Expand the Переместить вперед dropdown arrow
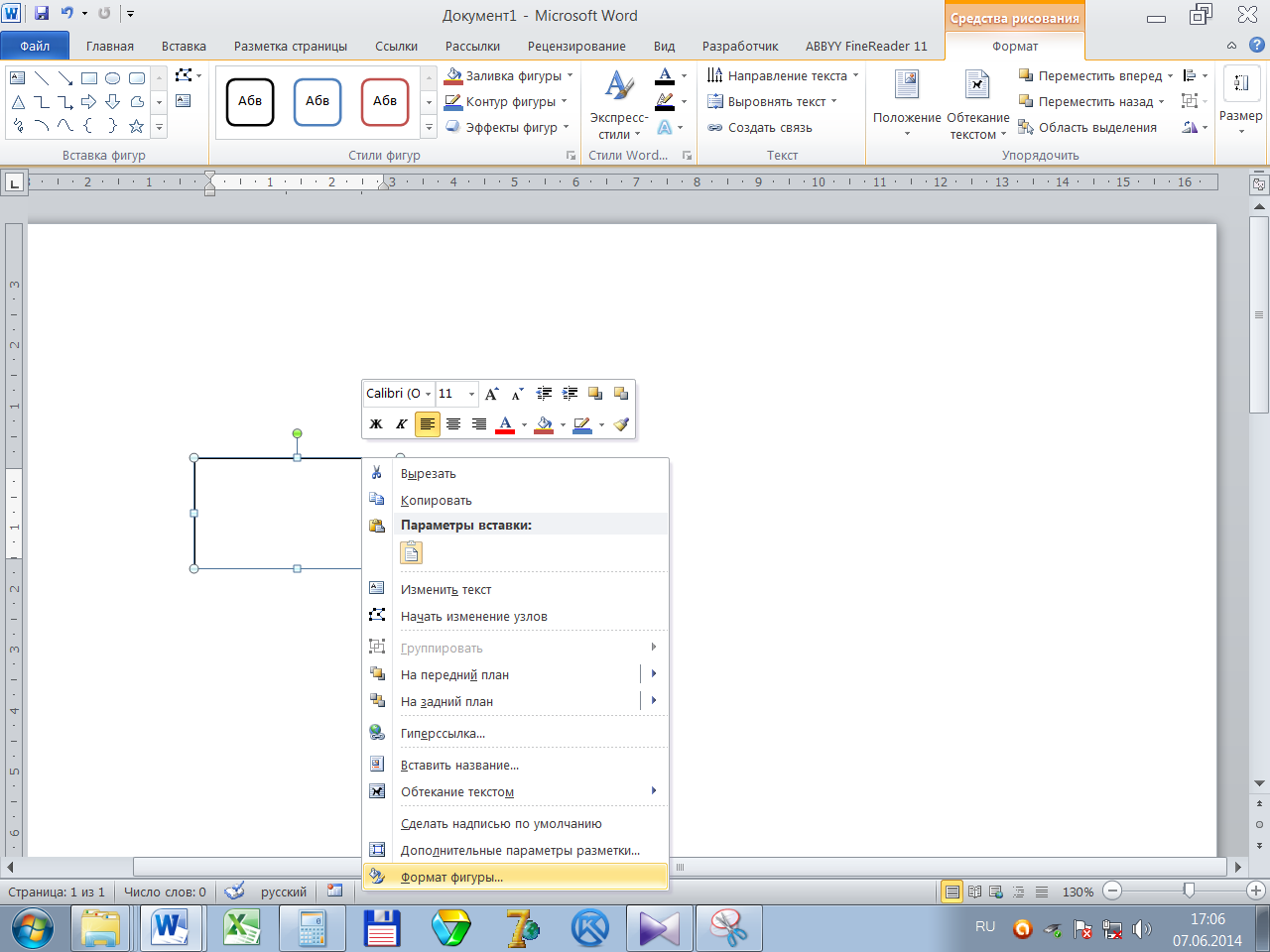 tap(1171, 75)
